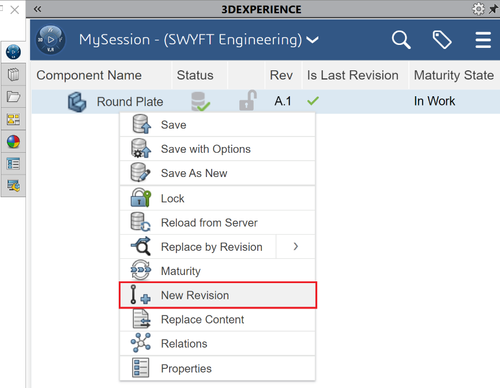Image resolution: width=500 pixels, height=388 pixels.
Task: Choose Properties from the context menu
Action: point(217,368)
